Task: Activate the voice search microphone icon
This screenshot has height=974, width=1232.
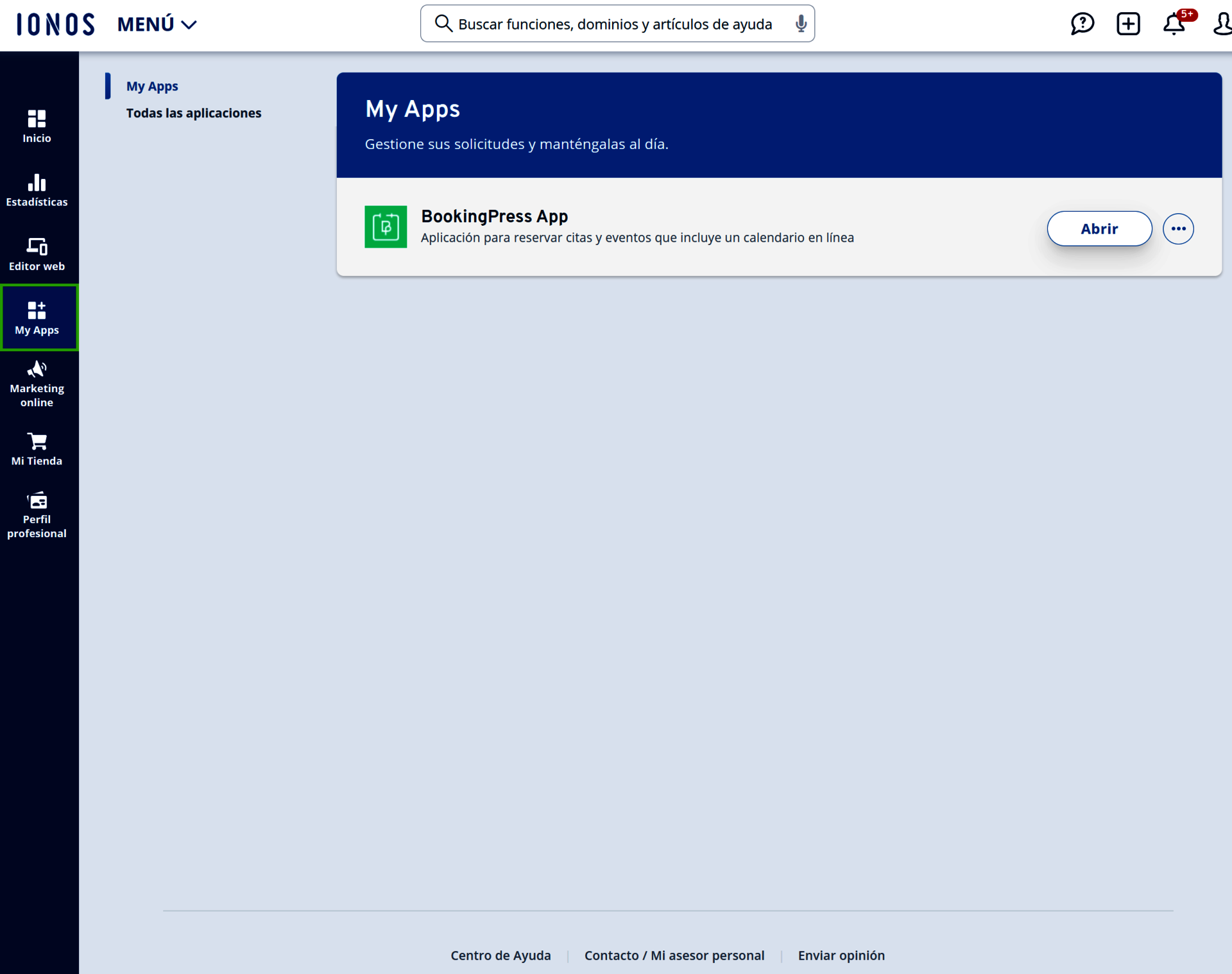Action: tap(800, 24)
